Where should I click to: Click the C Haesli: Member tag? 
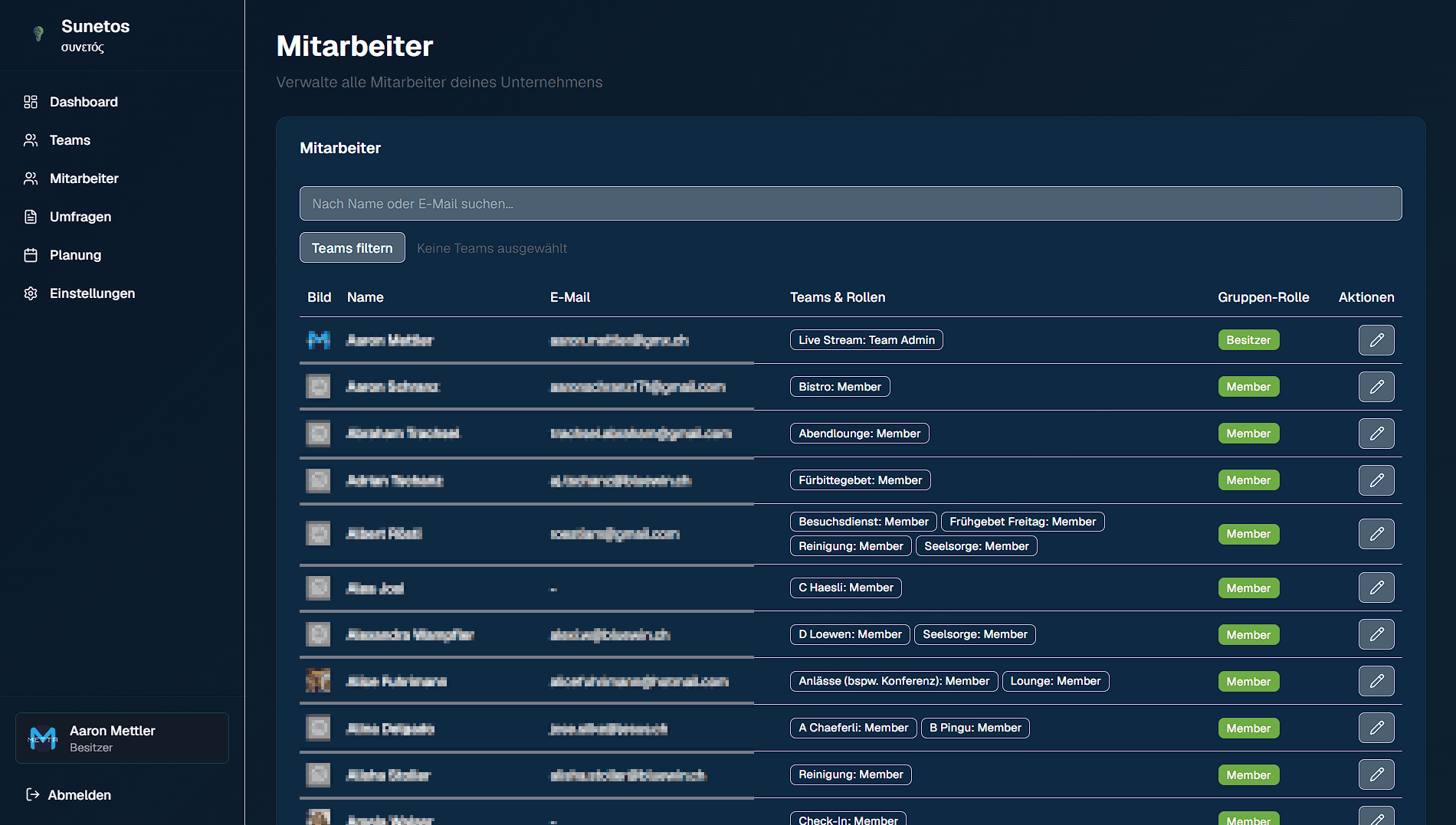pos(846,588)
